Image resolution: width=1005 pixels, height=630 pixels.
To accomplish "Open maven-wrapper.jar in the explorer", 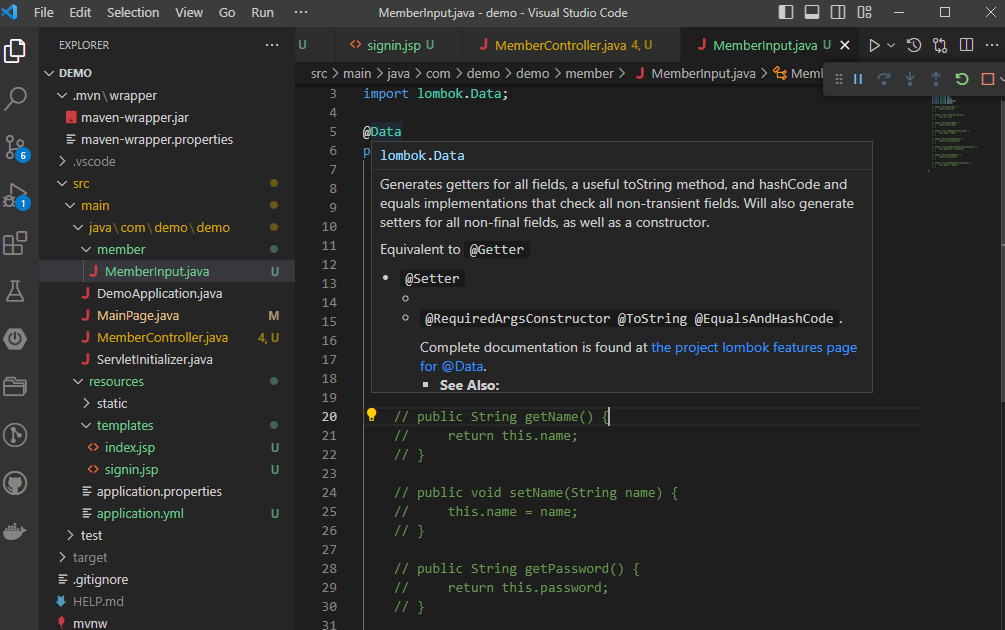I will click(x=135, y=117).
